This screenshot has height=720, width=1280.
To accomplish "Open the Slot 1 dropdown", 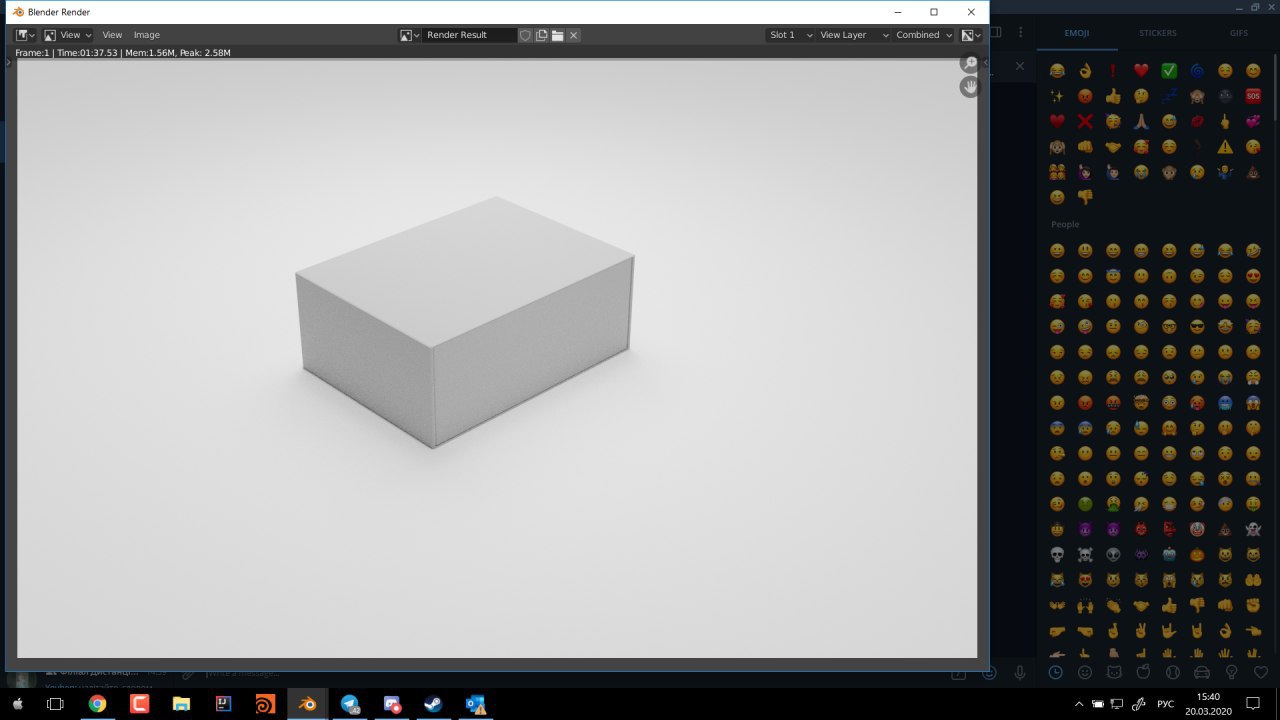I will point(790,35).
